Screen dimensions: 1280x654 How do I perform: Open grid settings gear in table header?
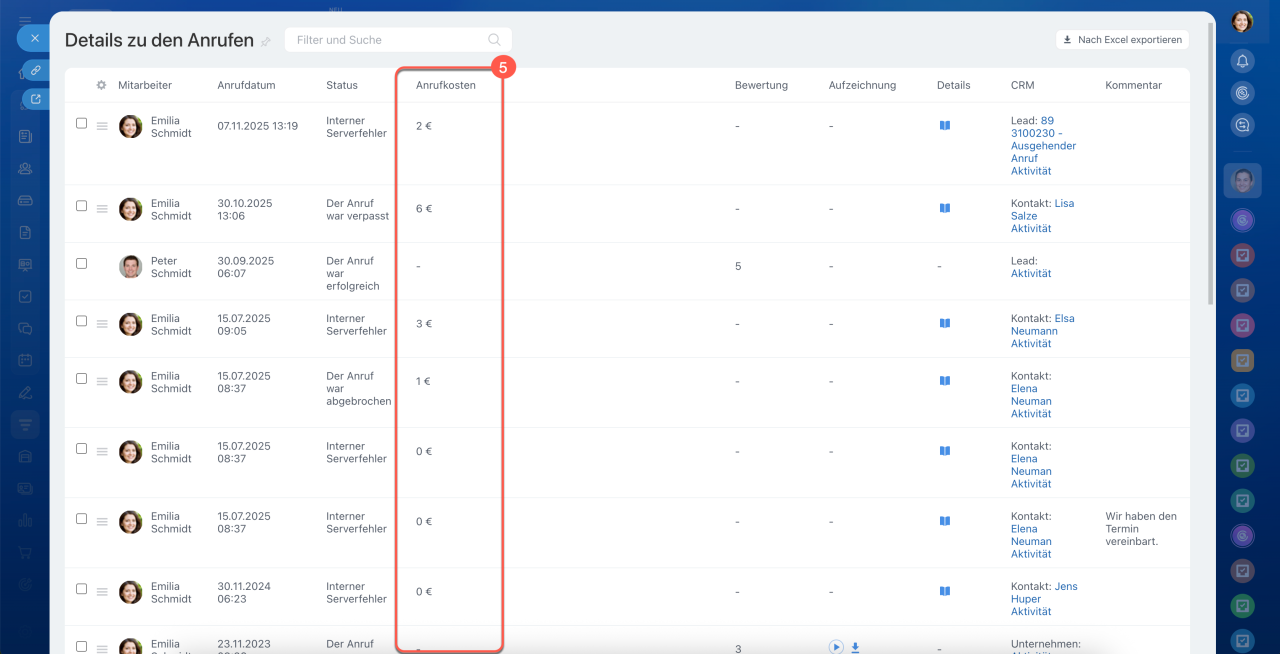tap(101, 85)
